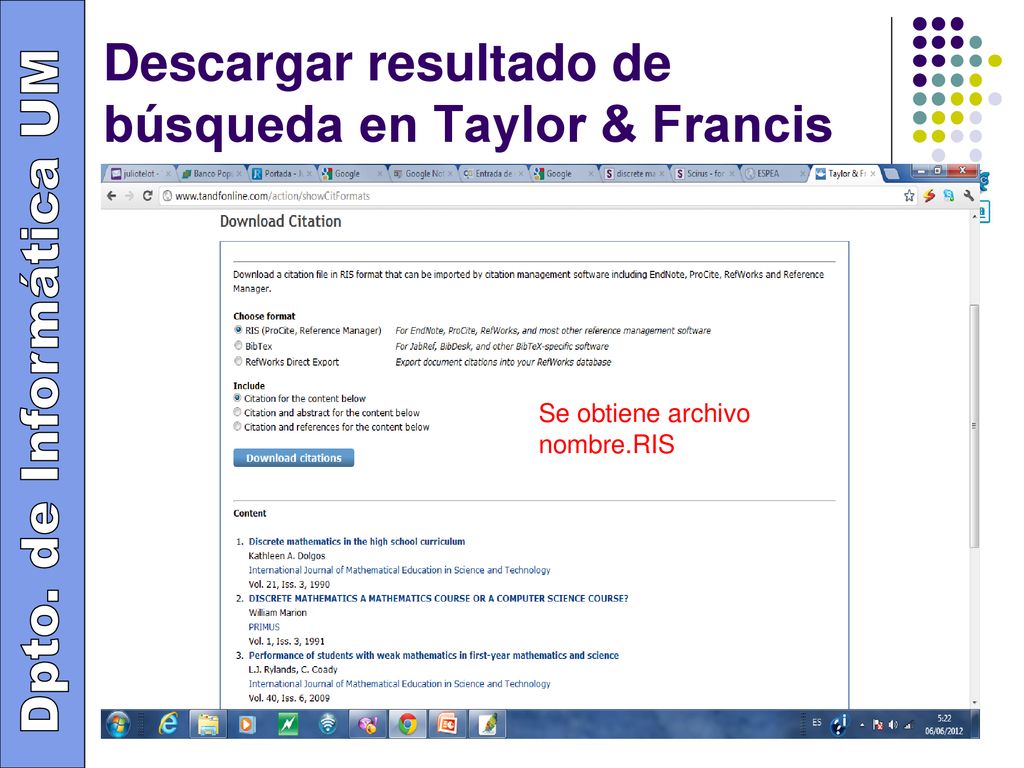Viewport: 1024px width, 768px height.
Task: Switch to Google Chrome in the taskbar
Action: coord(408,724)
